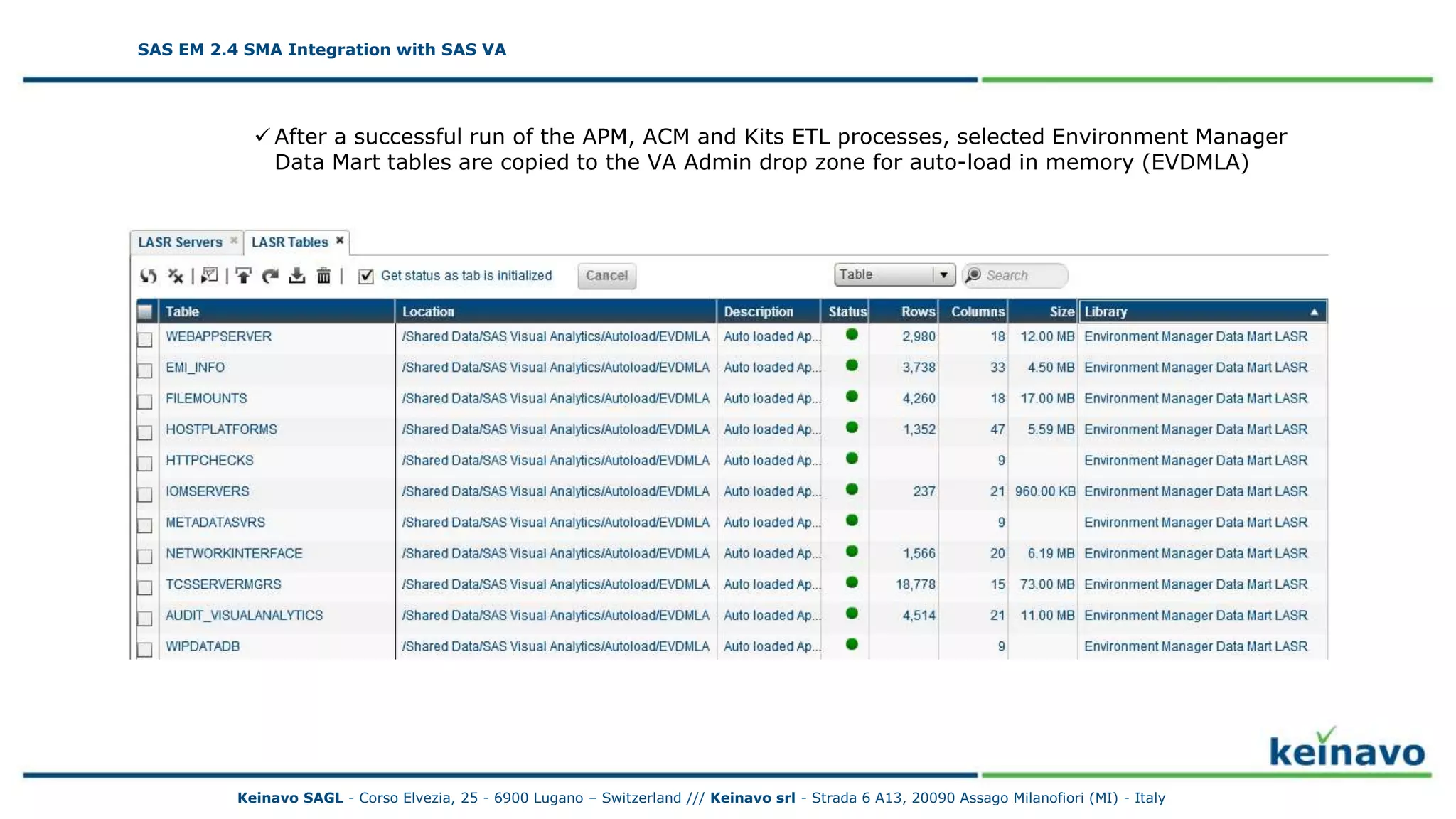Close the LASR Tables tab

[x=340, y=240]
